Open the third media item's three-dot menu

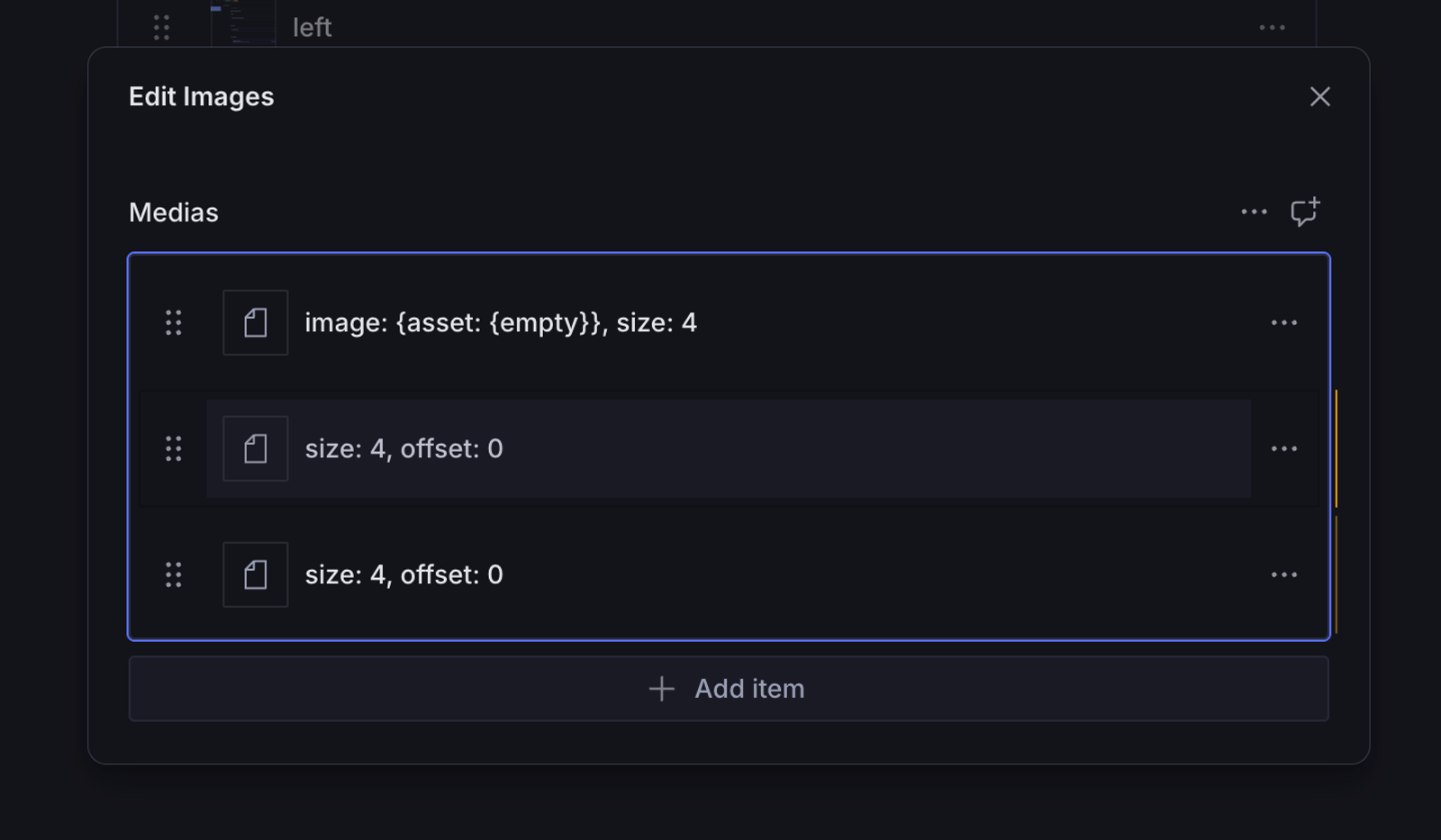click(x=1283, y=574)
